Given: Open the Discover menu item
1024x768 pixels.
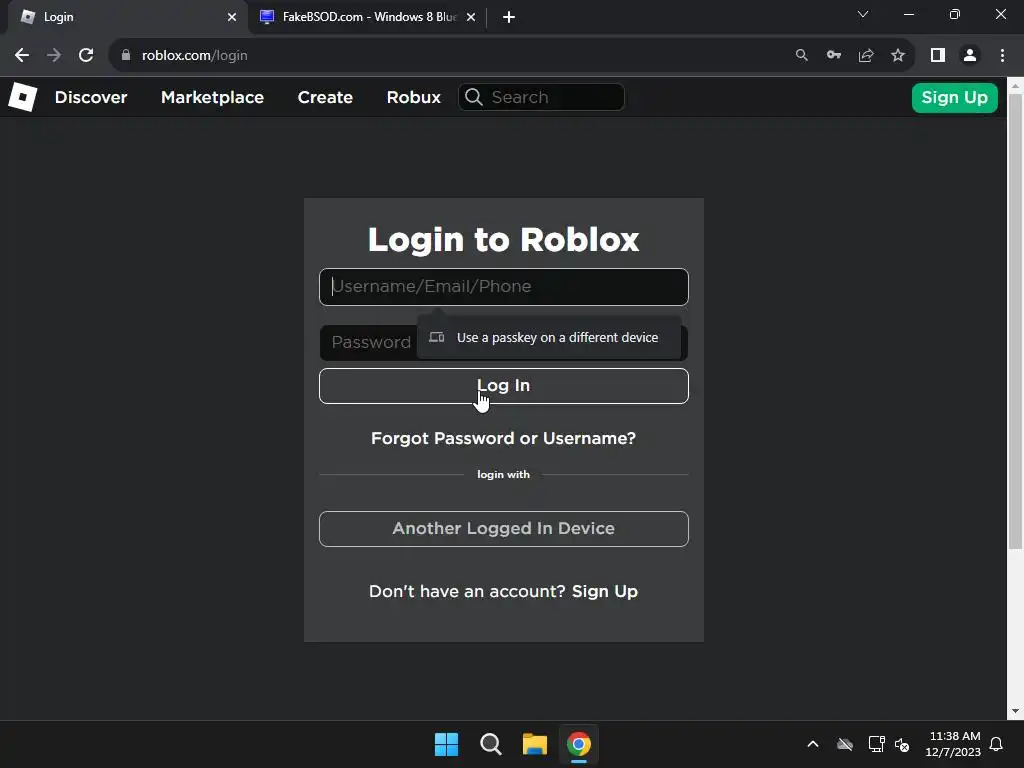Looking at the screenshot, I should (91, 97).
